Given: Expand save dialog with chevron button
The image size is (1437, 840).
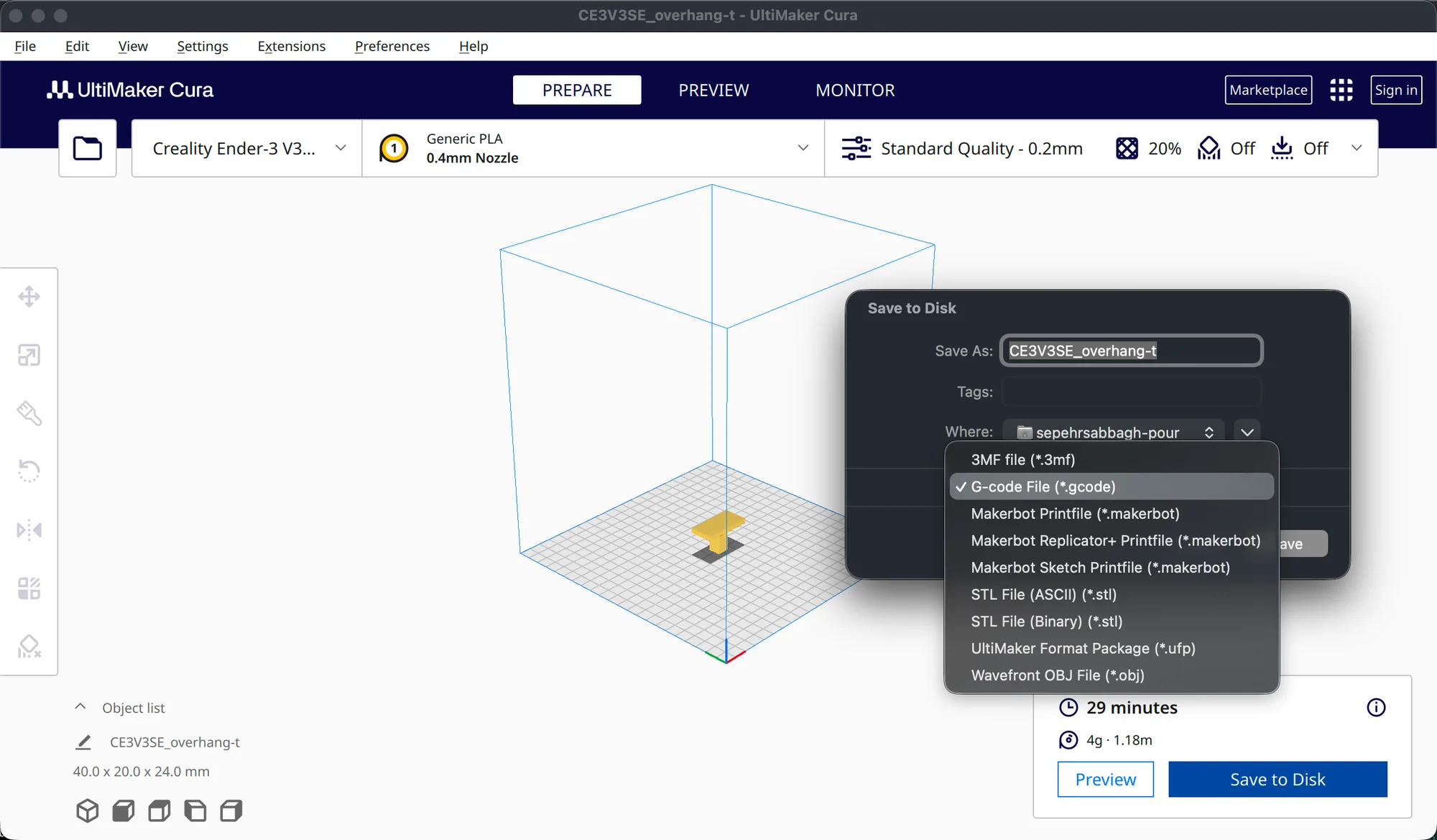Looking at the screenshot, I should coord(1247,432).
